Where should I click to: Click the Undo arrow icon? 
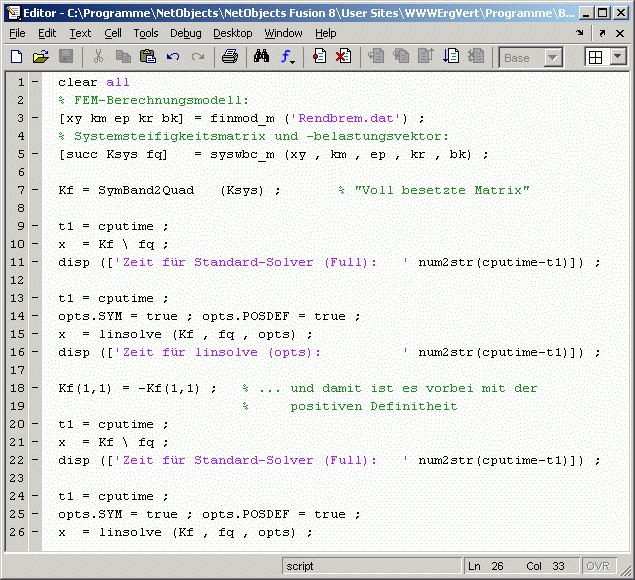pyautogui.click(x=173, y=57)
